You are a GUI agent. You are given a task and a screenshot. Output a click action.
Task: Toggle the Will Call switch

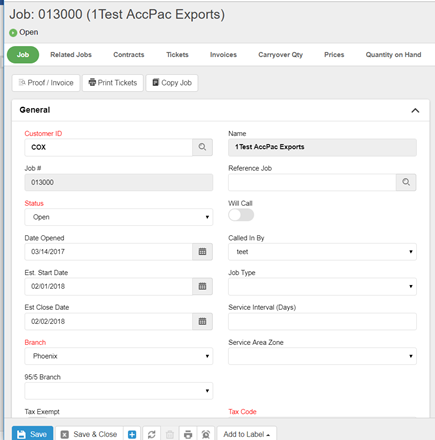[241, 215]
